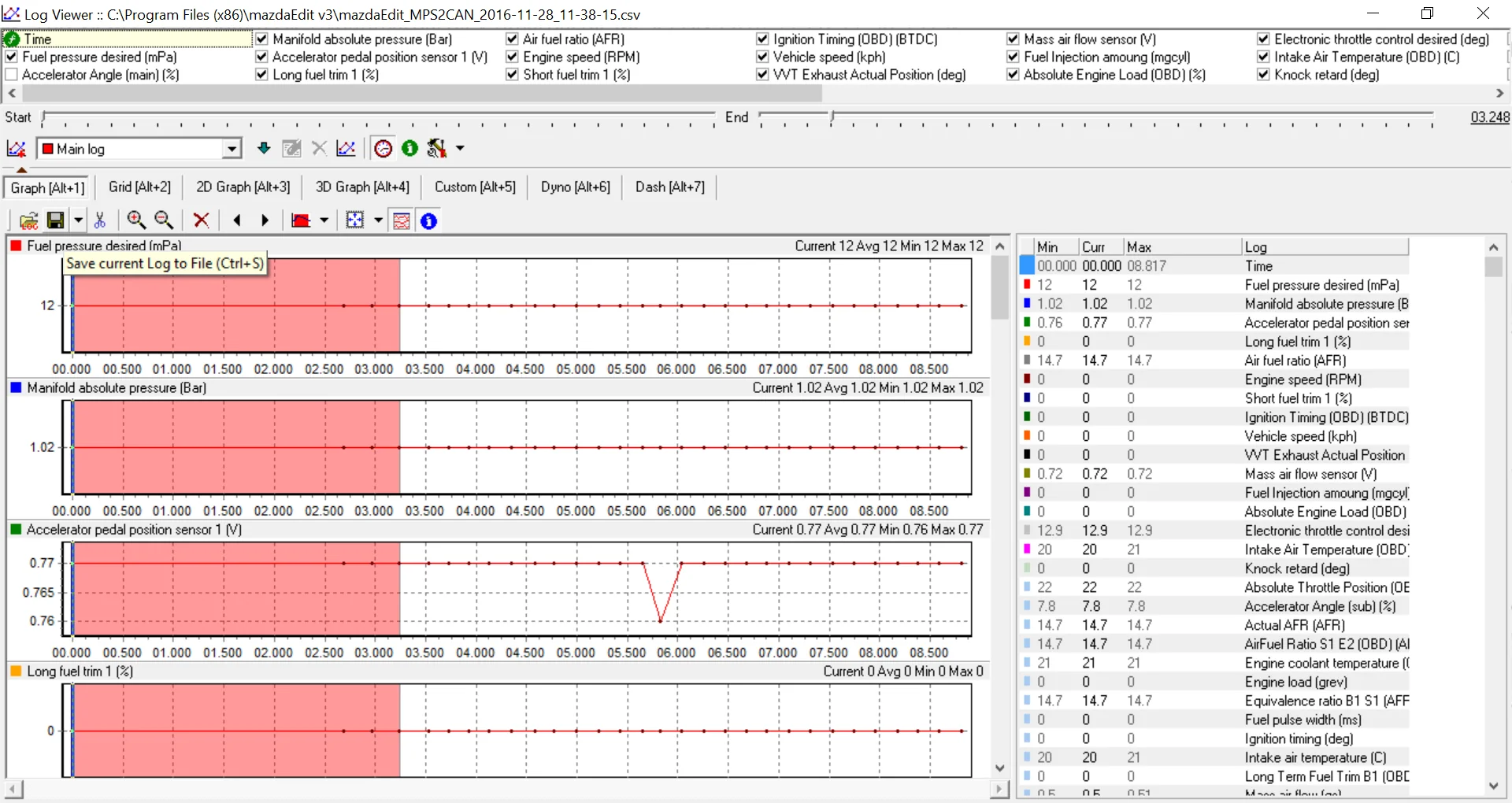The image size is (1512, 803).
Task: Open the Main log dropdown
Action: pyautogui.click(x=232, y=149)
